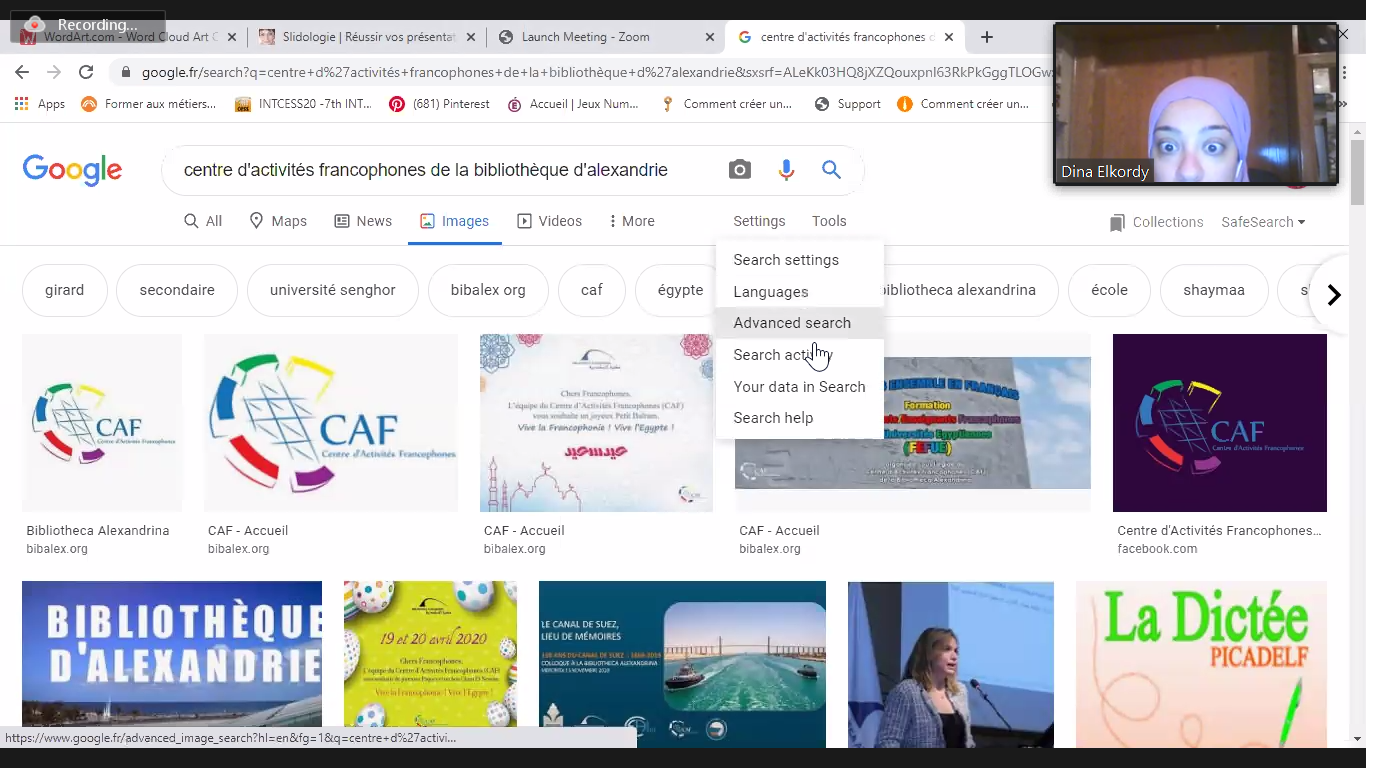Click the blue magnifier search icon
The width and height of the screenshot is (1376, 768).
click(831, 170)
